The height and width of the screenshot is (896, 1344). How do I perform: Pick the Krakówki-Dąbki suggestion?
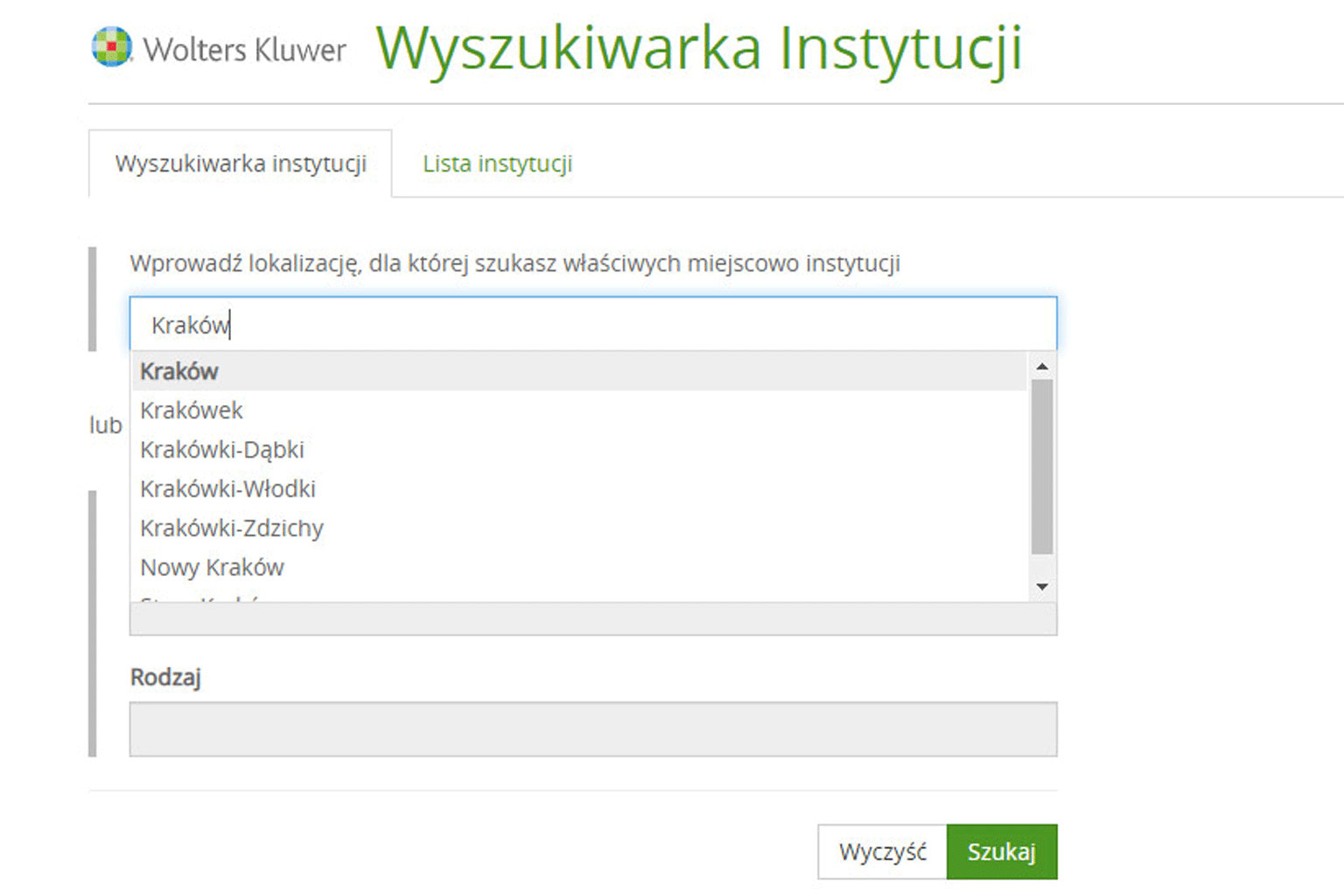(x=222, y=450)
